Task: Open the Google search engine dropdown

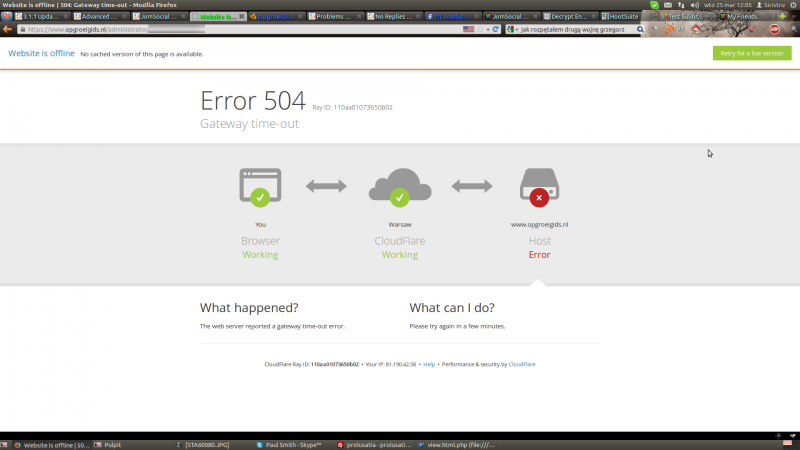Action: [x=512, y=30]
